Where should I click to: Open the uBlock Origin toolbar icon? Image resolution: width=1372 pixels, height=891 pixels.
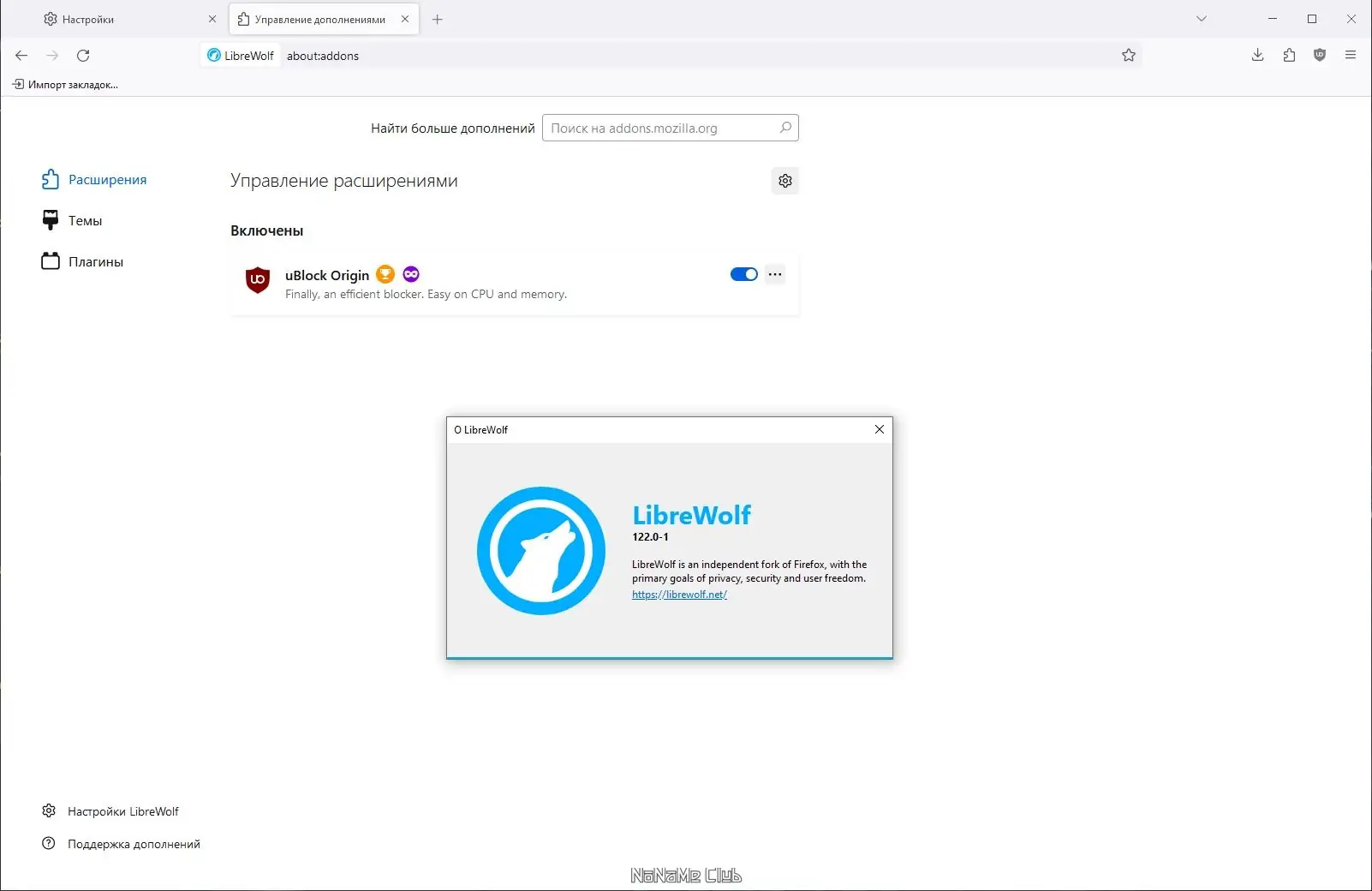point(1320,56)
